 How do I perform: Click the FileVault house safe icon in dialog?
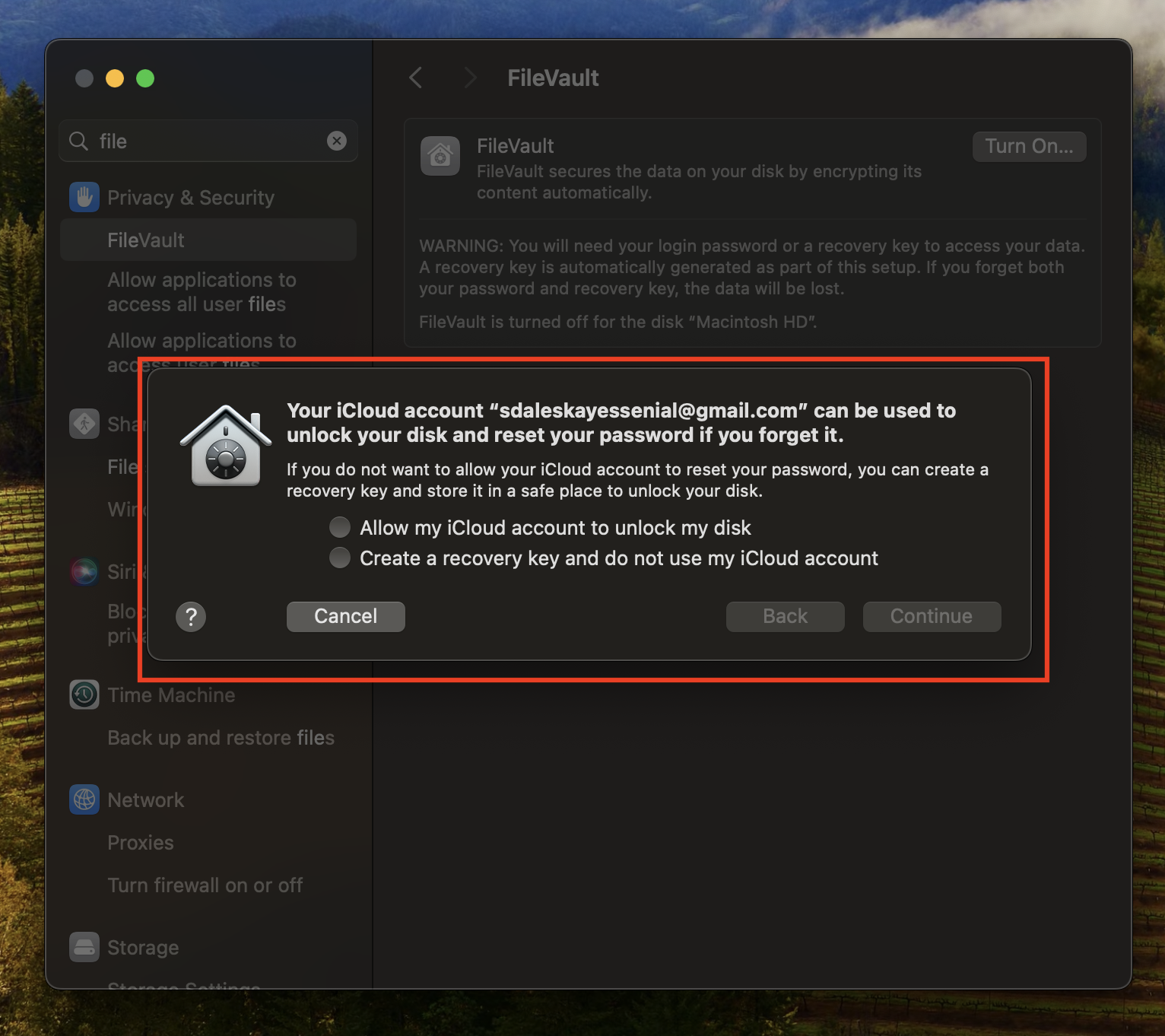pos(226,446)
